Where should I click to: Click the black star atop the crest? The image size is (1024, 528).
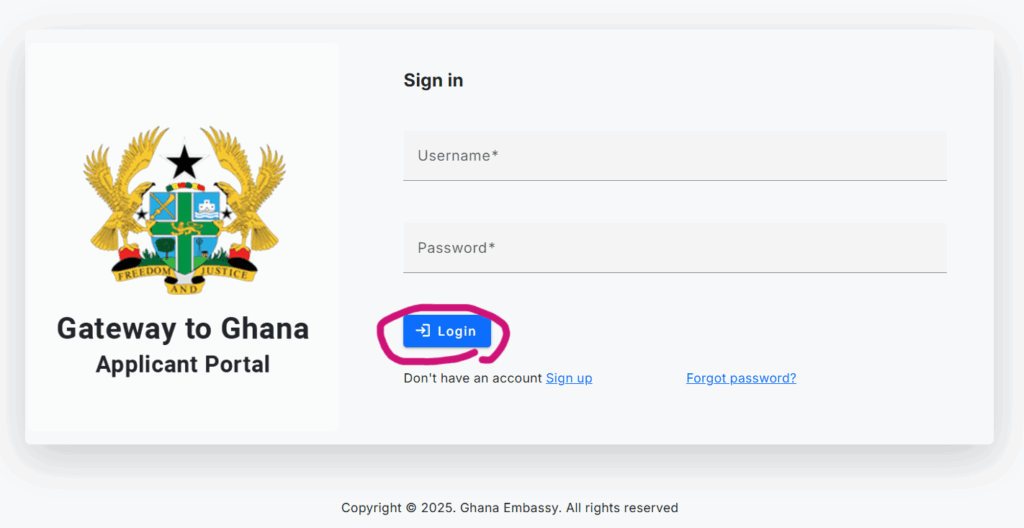(184, 161)
